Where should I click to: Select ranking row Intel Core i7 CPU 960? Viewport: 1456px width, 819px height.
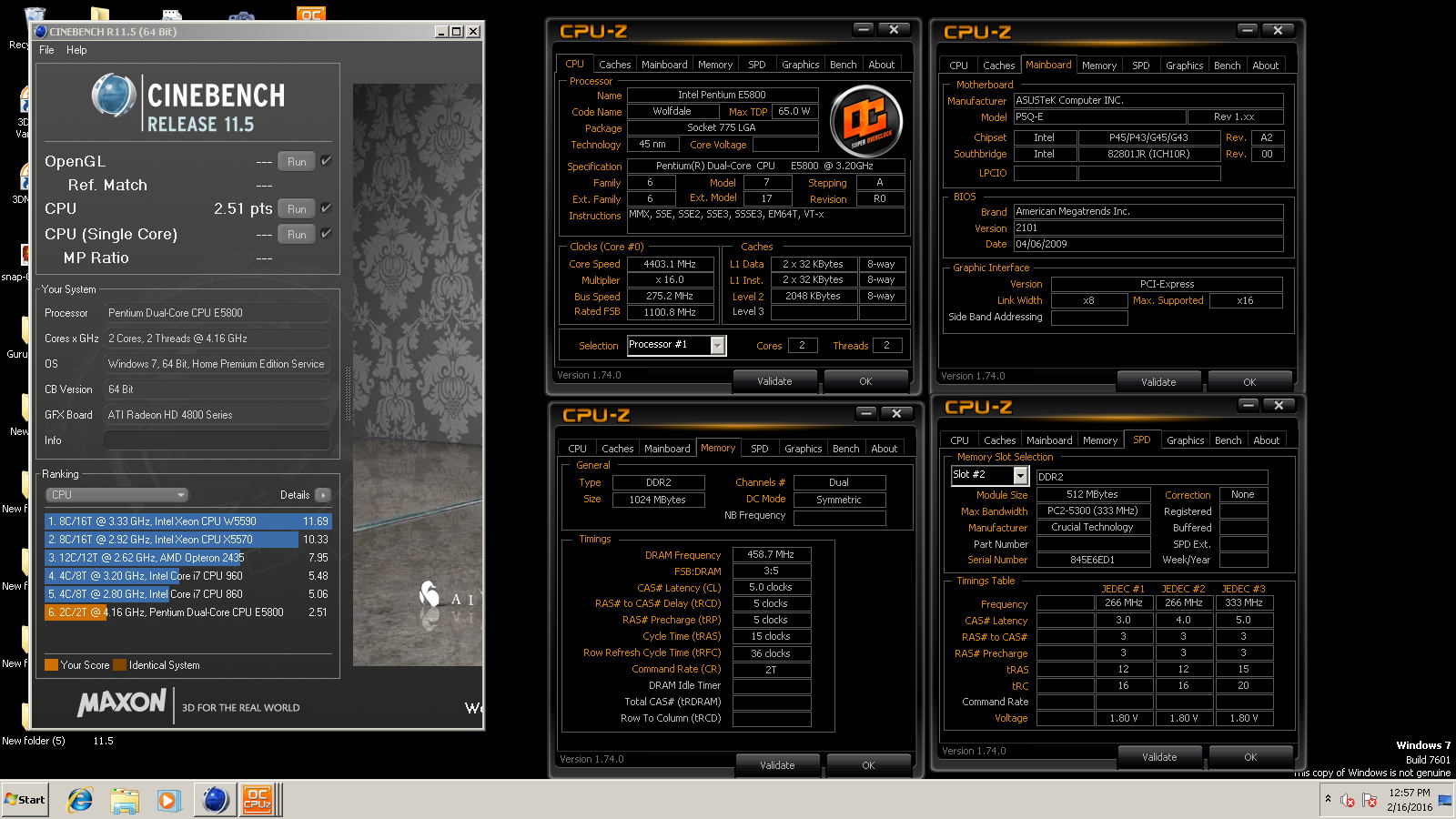click(188, 576)
